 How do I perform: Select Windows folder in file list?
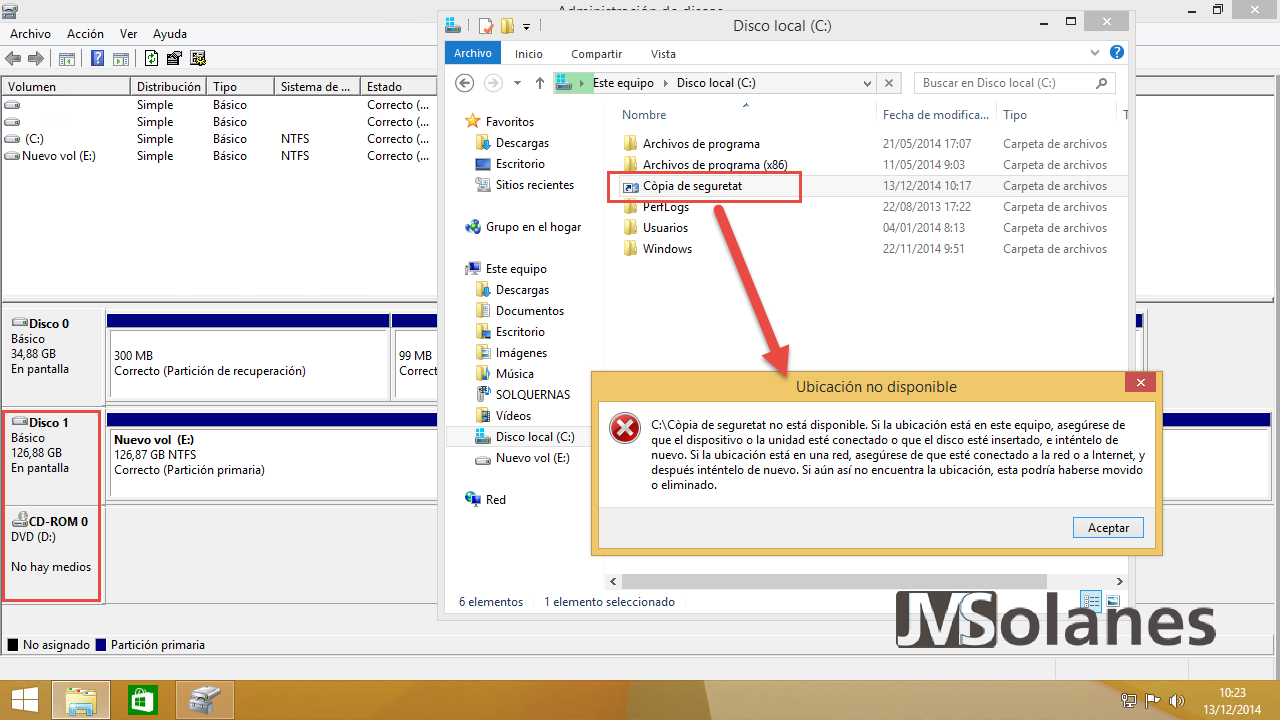pyautogui.click(x=667, y=249)
